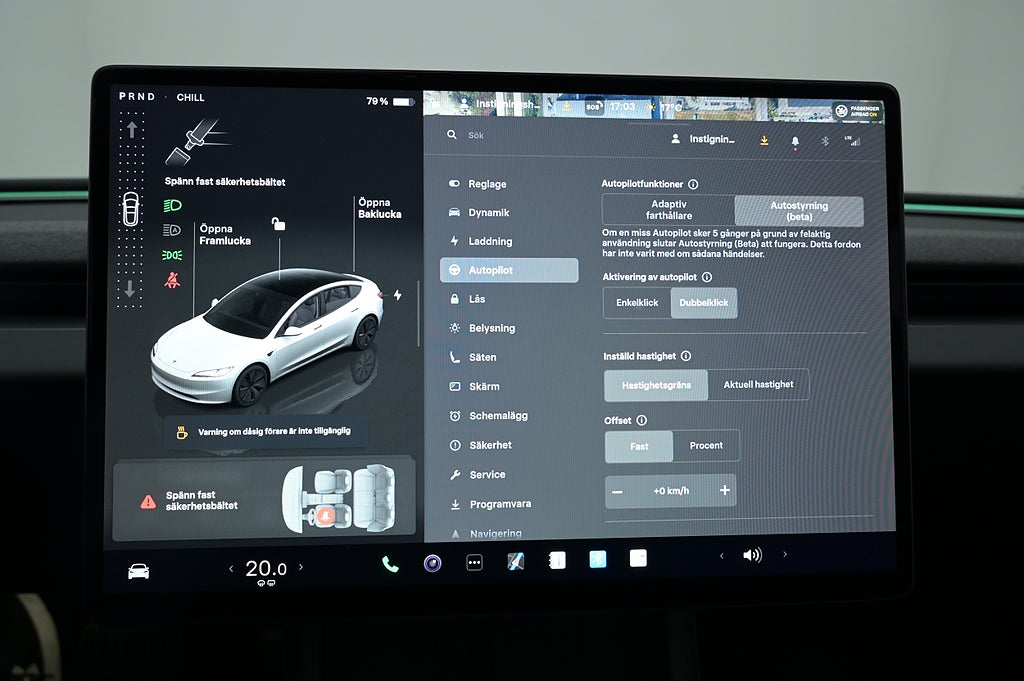Raise temperature with right arrow

[301, 568]
